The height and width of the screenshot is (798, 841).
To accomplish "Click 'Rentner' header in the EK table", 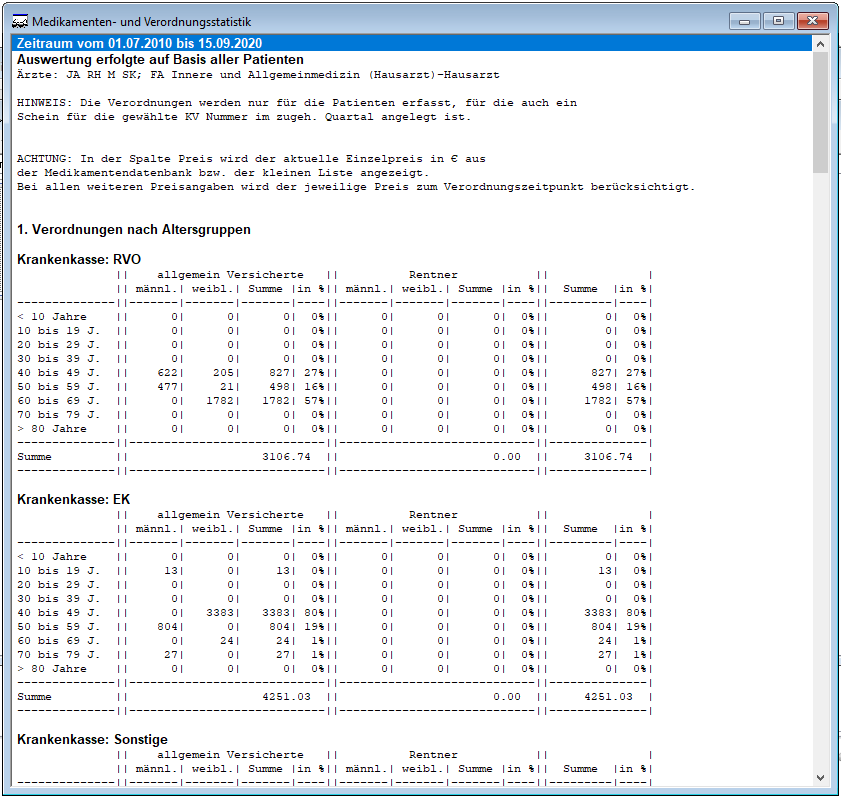I will tap(433, 515).
